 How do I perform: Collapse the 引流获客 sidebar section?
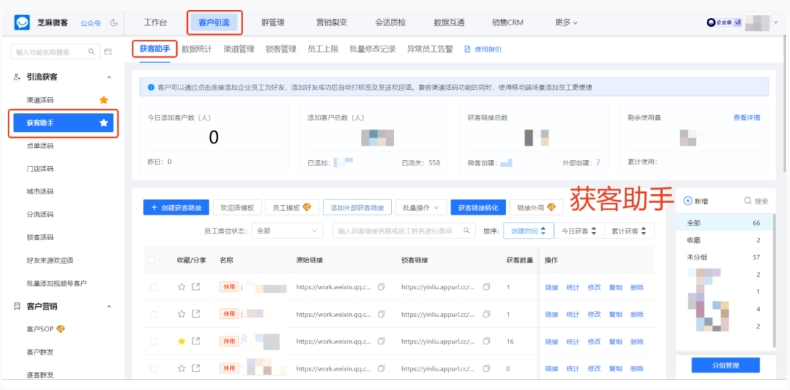109,77
